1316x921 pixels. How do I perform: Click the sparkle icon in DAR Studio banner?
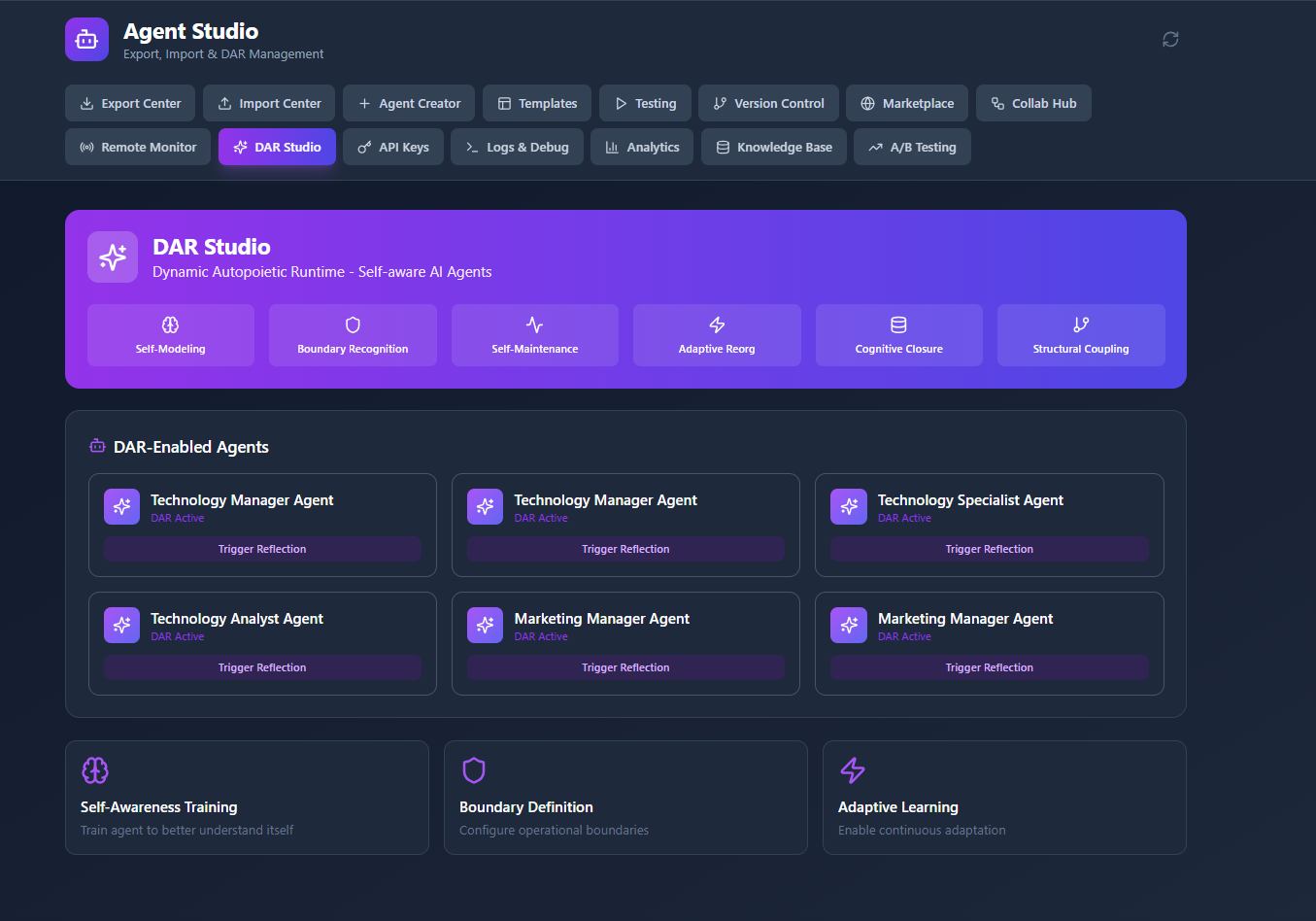click(113, 257)
